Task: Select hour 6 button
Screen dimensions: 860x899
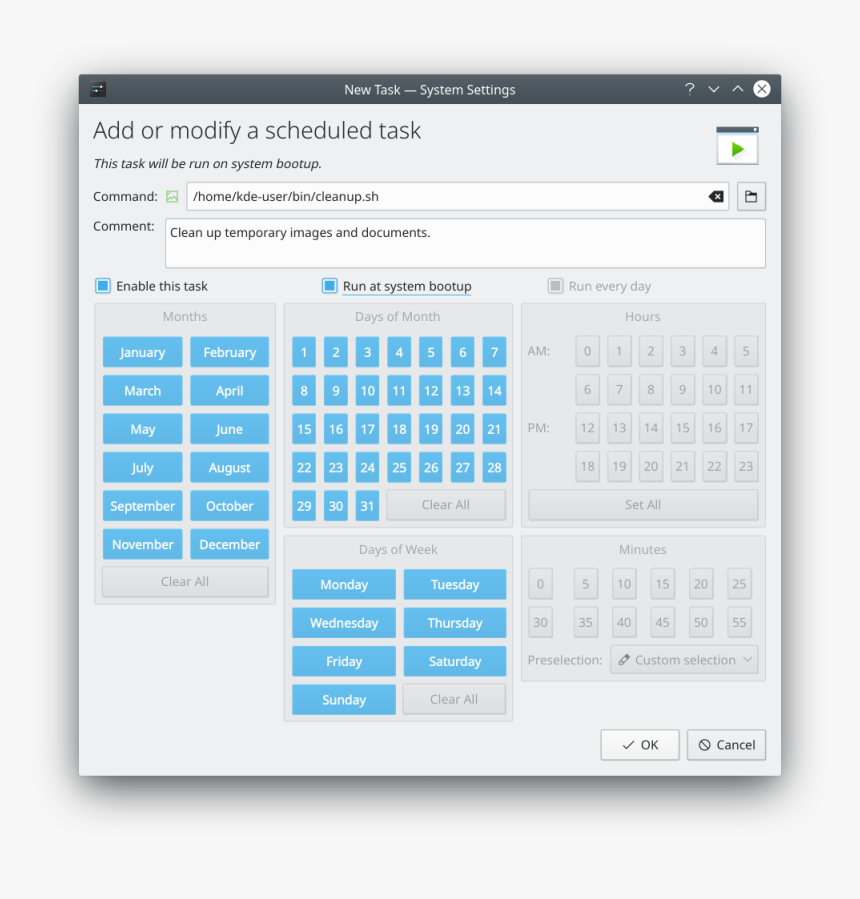Action: coord(588,389)
